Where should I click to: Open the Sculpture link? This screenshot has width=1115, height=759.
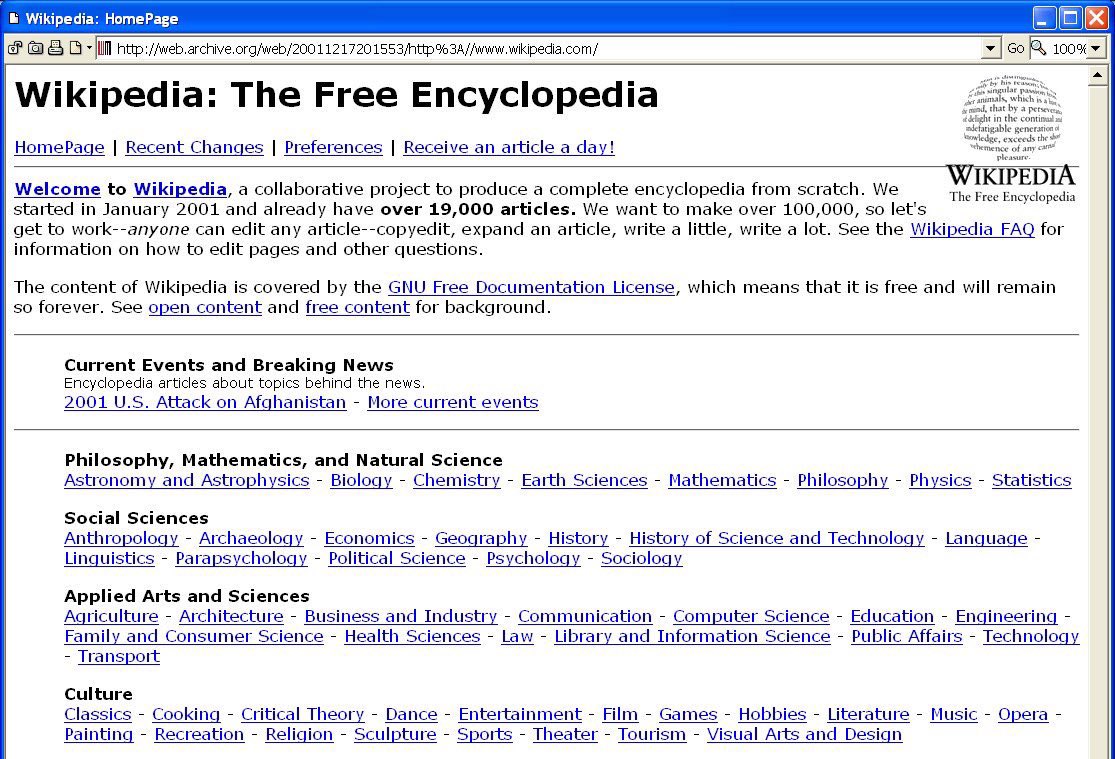point(395,735)
